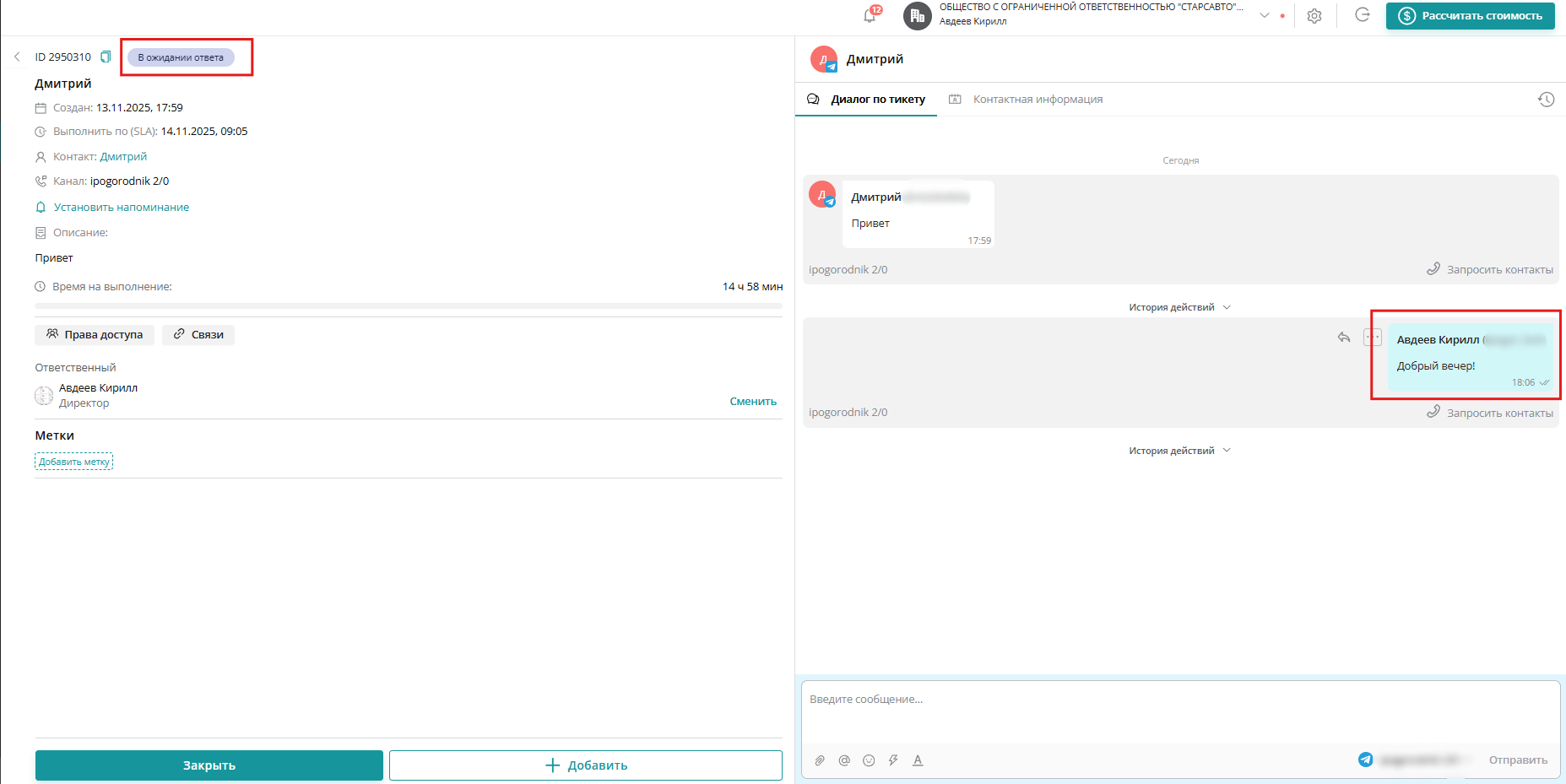The height and width of the screenshot is (784, 1566).
Task: Click Запросить контакты under Добрый вечер message
Action: tap(1490, 413)
